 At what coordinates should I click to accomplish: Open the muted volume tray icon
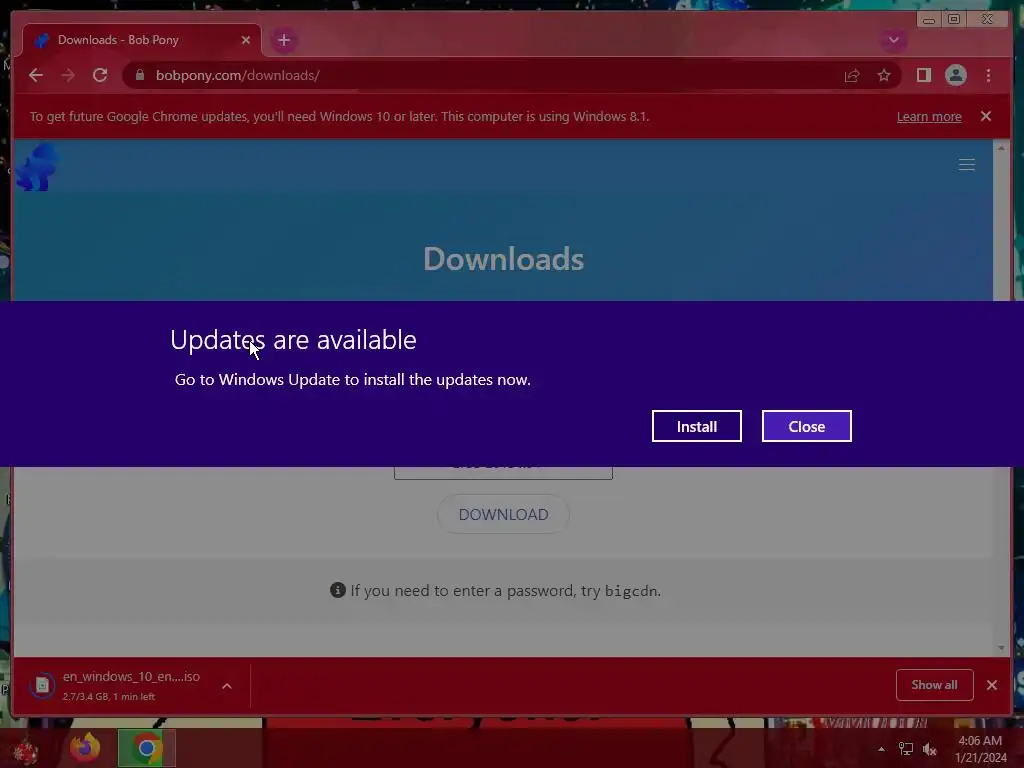[929, 749]
